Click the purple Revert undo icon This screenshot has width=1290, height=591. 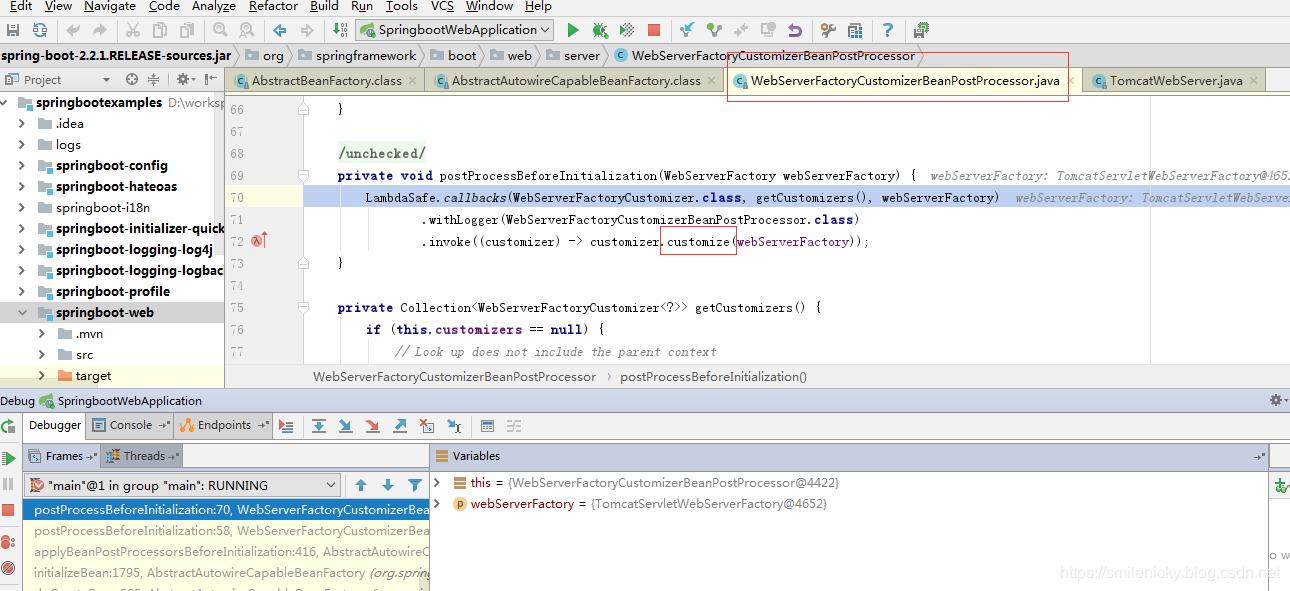(795, 30)
